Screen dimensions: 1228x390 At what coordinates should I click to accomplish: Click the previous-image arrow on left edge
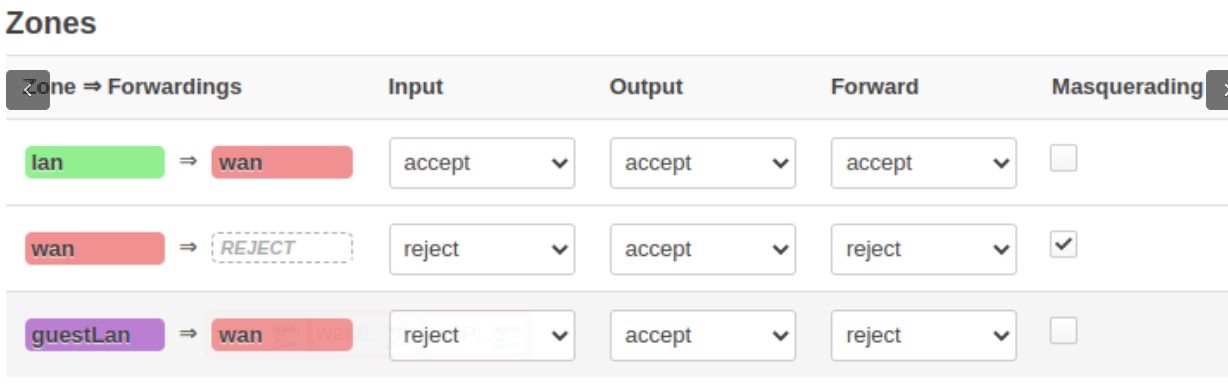tap(28, 90)
